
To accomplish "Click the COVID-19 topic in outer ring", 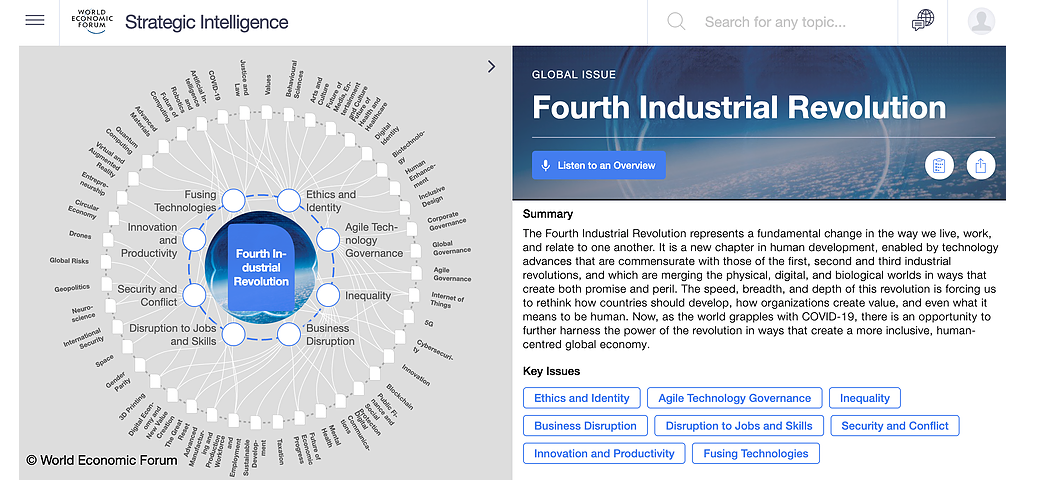I will point(214,87).
